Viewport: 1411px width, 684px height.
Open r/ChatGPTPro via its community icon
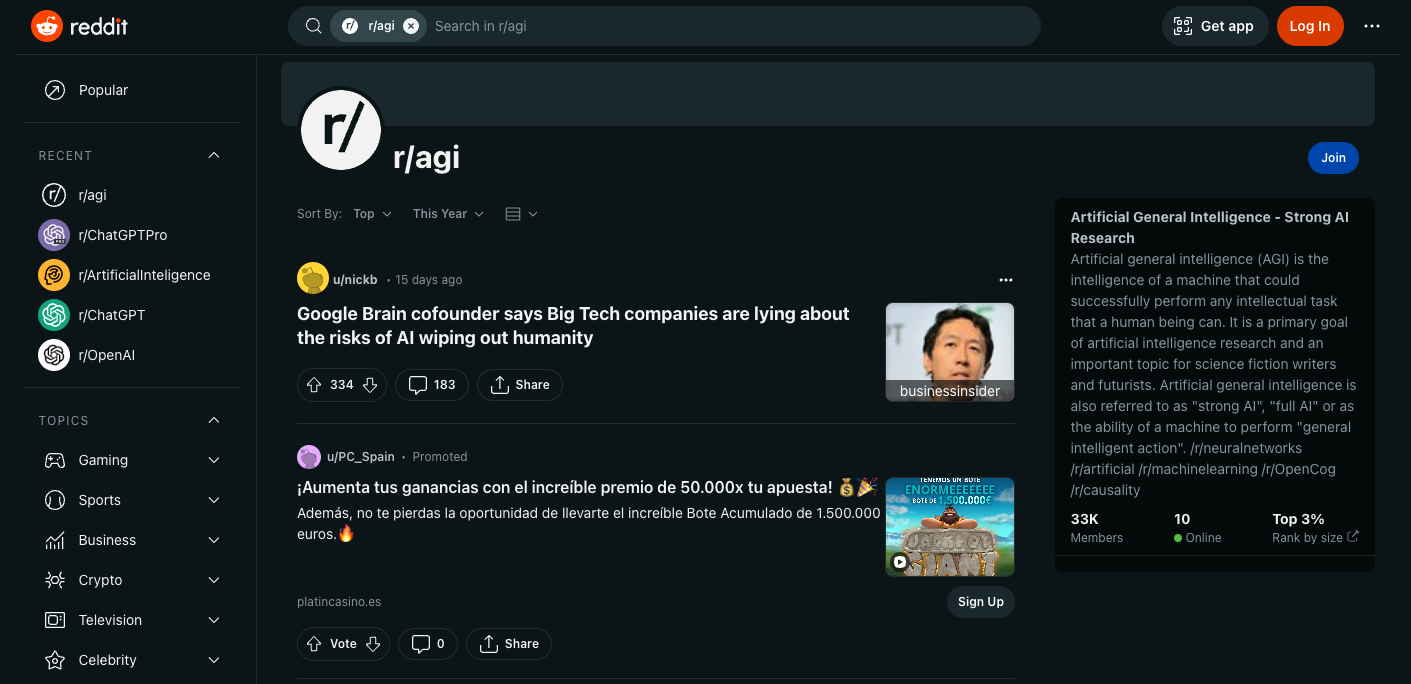coord(53,235)
